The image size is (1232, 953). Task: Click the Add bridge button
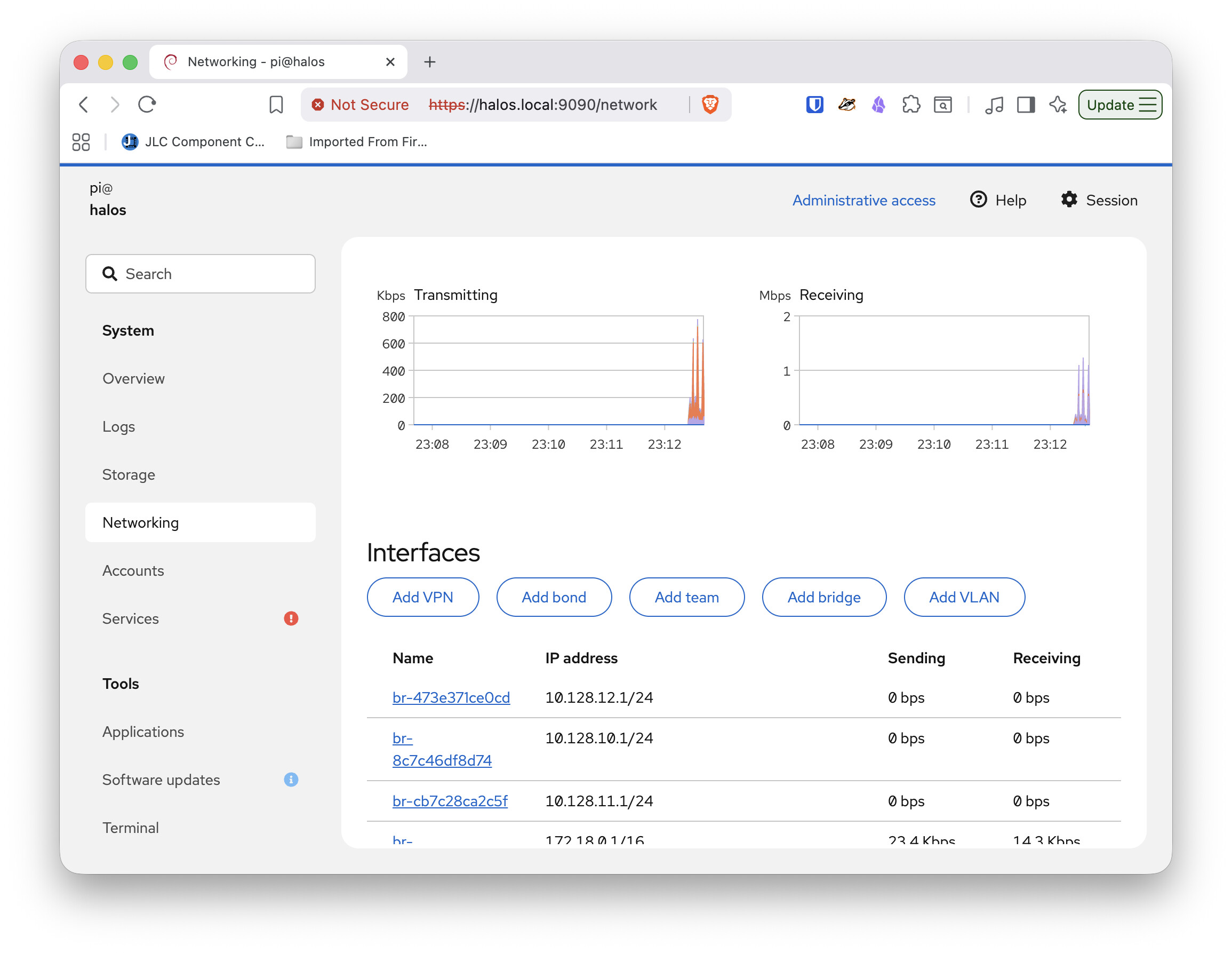click(823, 597)
